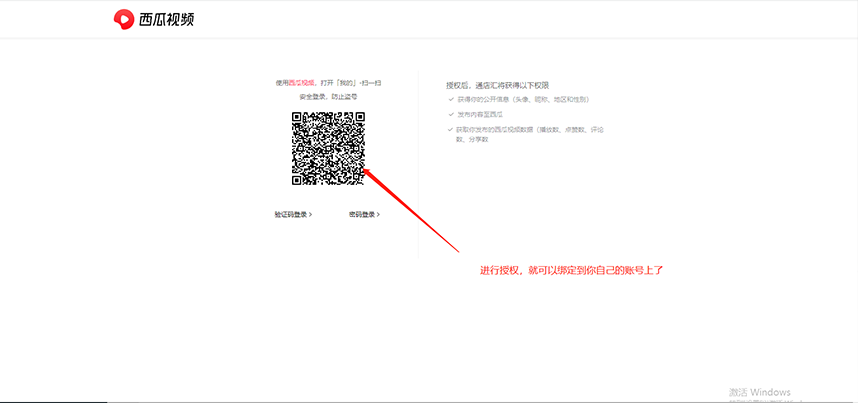Click the red 西瓜视频 text in scan instructions
This screenshot has height=403, width=858.
click(x=302, y=83)
